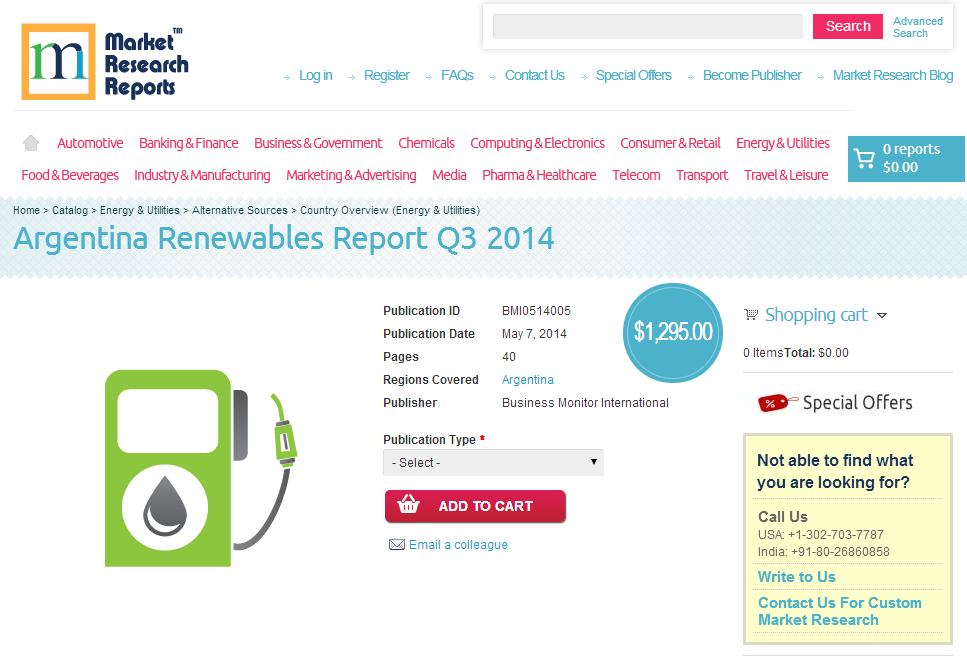
Task: Select the Travel & Leisure category
Action: point(786,175)
